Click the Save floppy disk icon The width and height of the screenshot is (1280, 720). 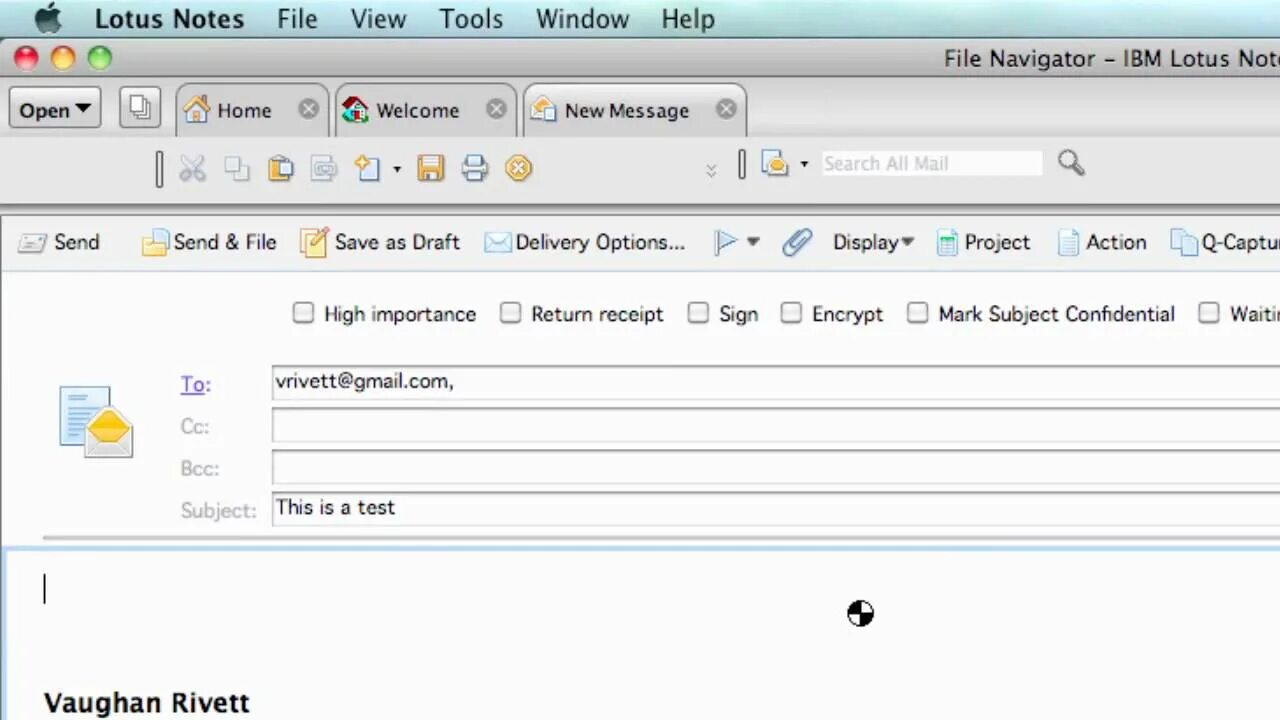coord(431,168)
